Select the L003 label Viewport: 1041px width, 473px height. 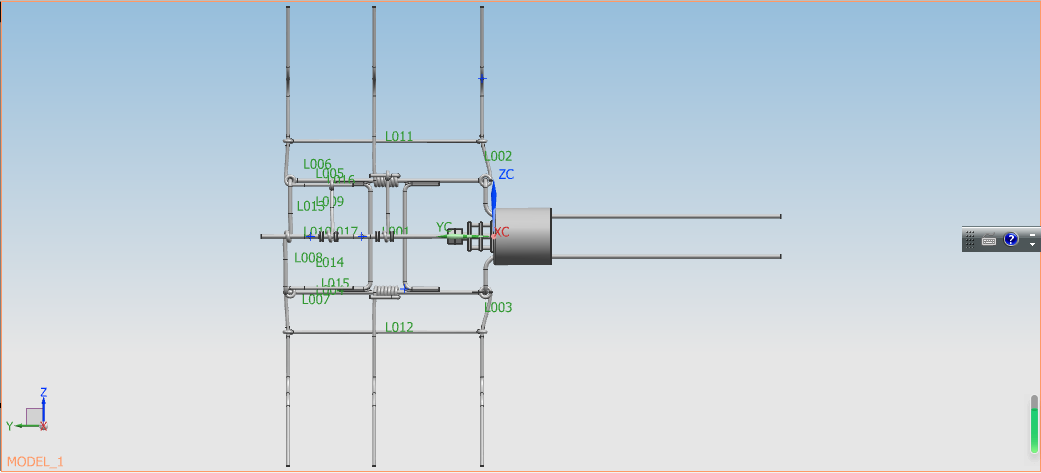(x=498, y=307)
